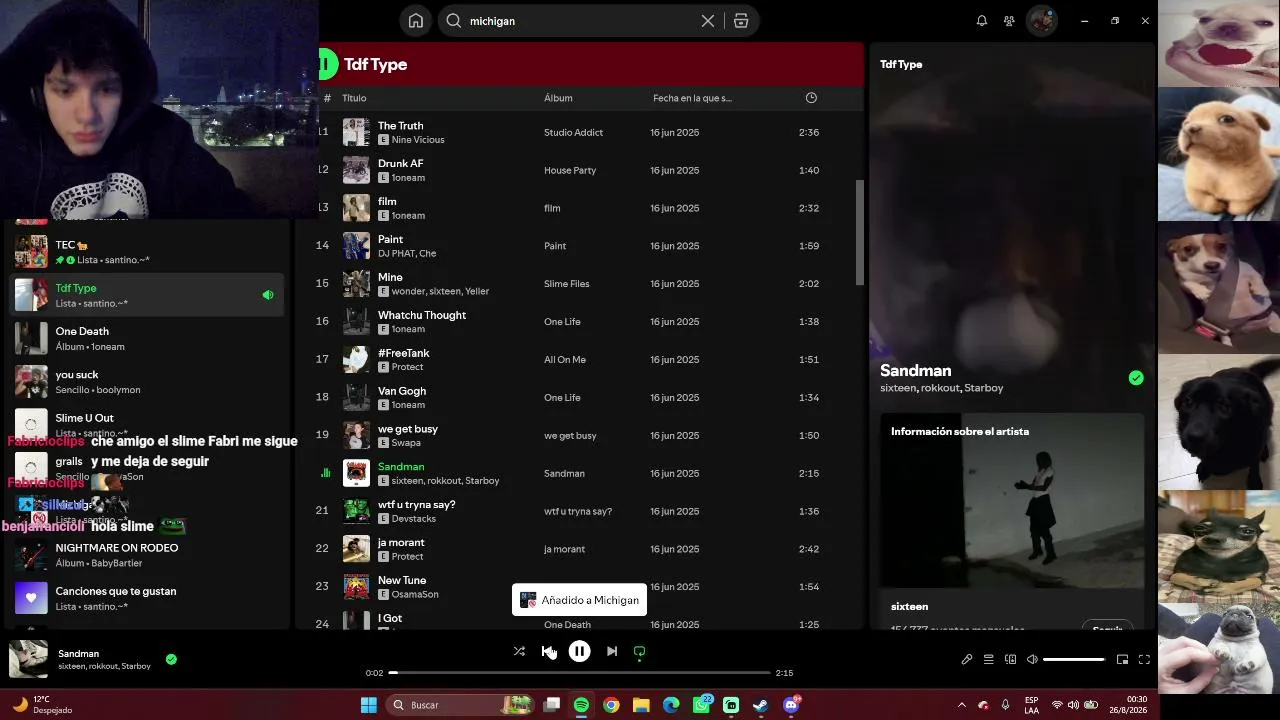Open the miniplayer
Viewport: 1280px width, 720px height.
click(x=1122, y=660)
